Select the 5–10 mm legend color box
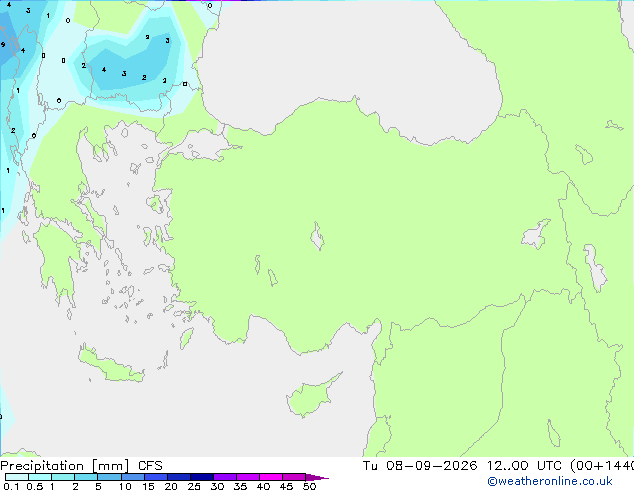This screenshot has height=490, width=634. 109,477
